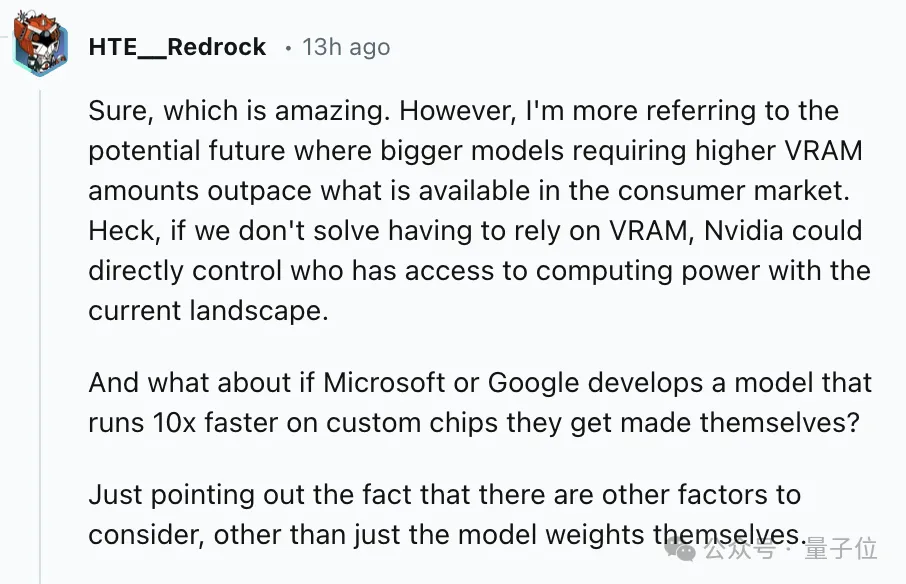Open the HTE__Redrock username profile link
906x584 pixels.
click(x=177, y=47)
